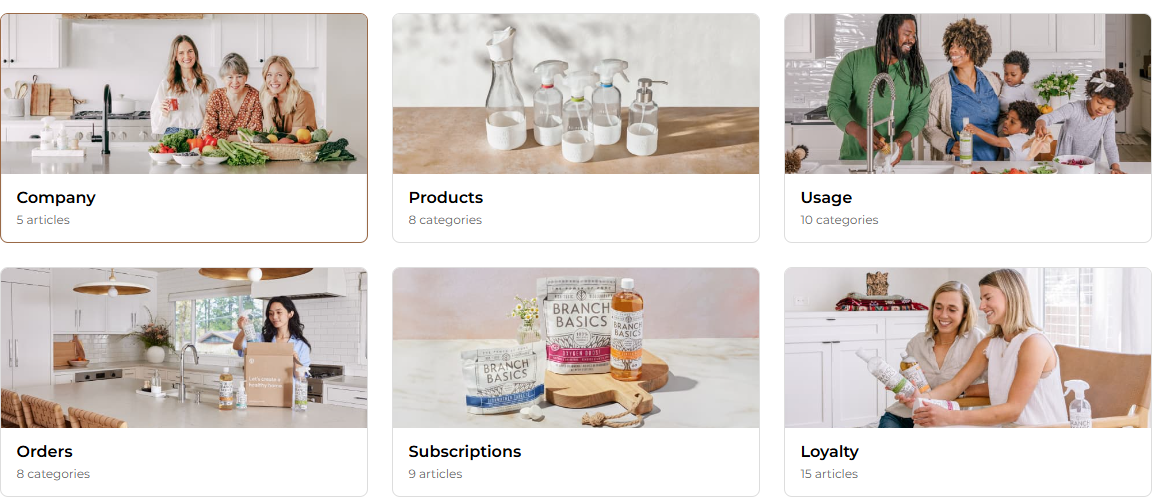Click the "8 categories" text under Orders
Viewport: 1153px width, 504px height.
[53, 474]
